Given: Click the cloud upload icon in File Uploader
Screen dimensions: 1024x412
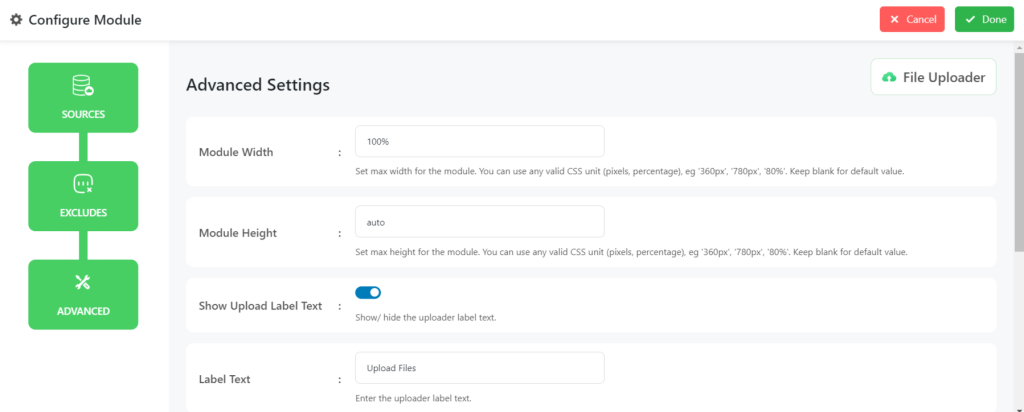Looking at the screenshot, I should (x=889, y=77).
